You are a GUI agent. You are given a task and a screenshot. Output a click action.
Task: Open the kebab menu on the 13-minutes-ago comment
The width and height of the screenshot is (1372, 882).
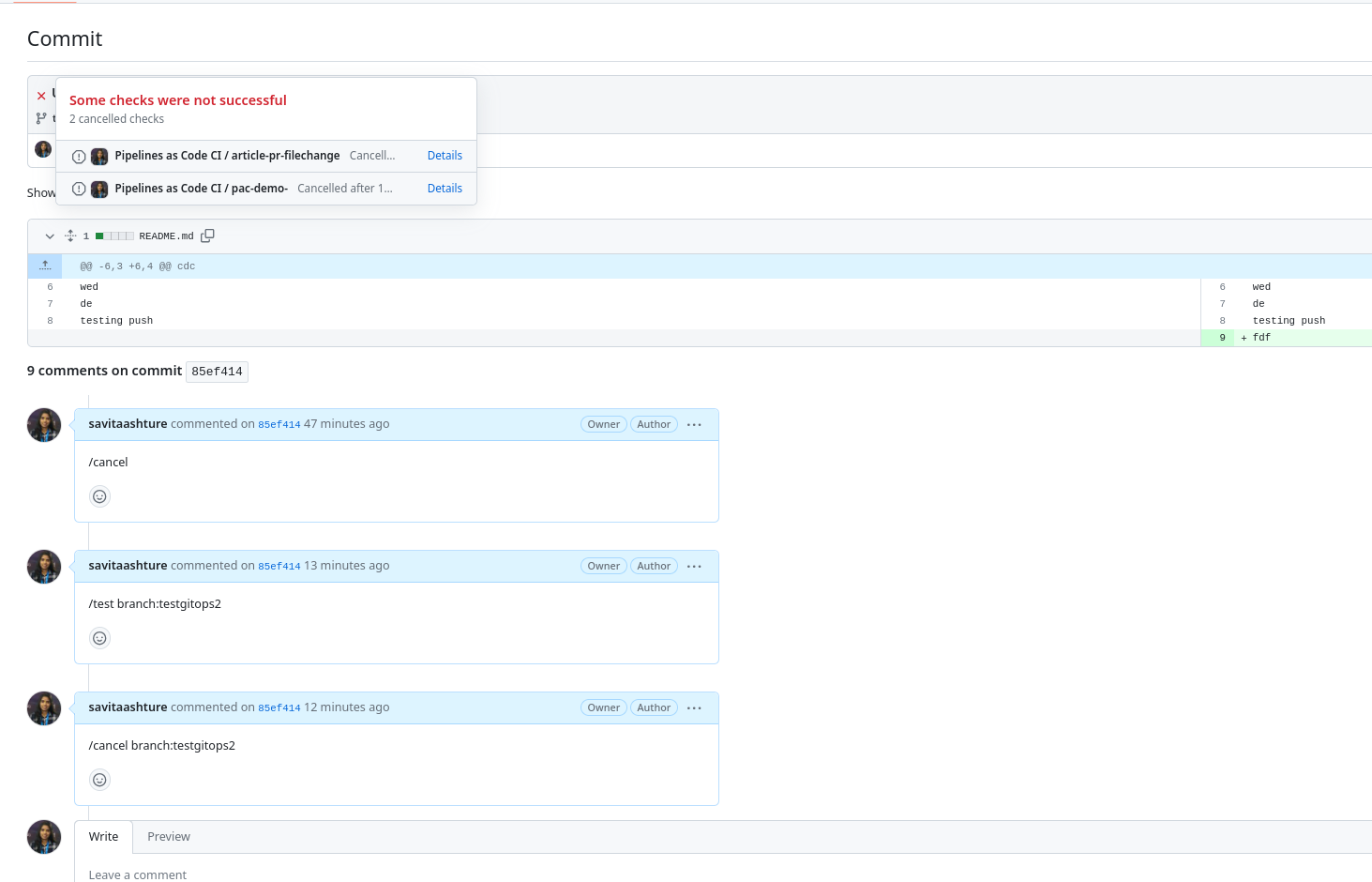point(694,565)
